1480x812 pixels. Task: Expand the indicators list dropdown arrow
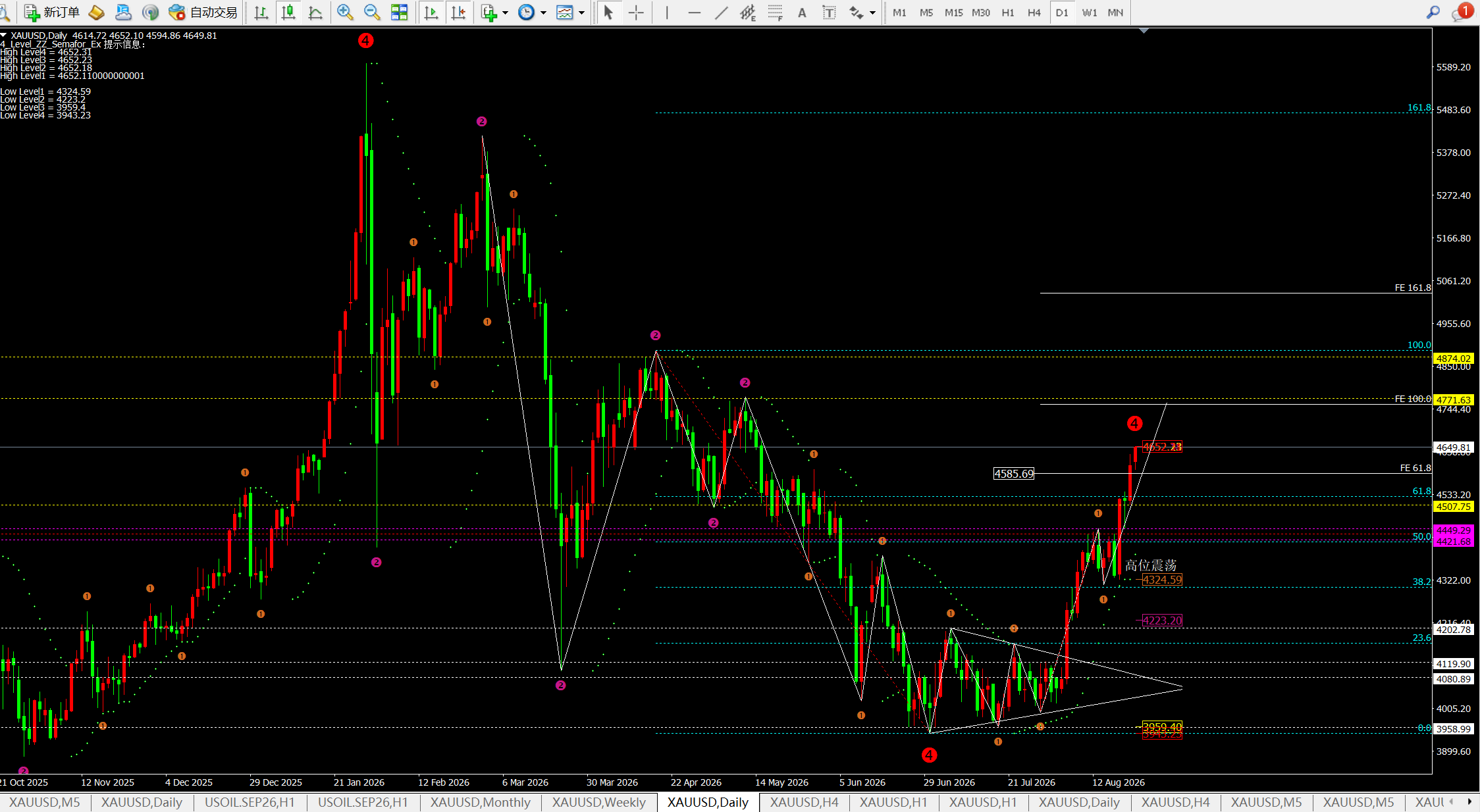click(505, 13)
